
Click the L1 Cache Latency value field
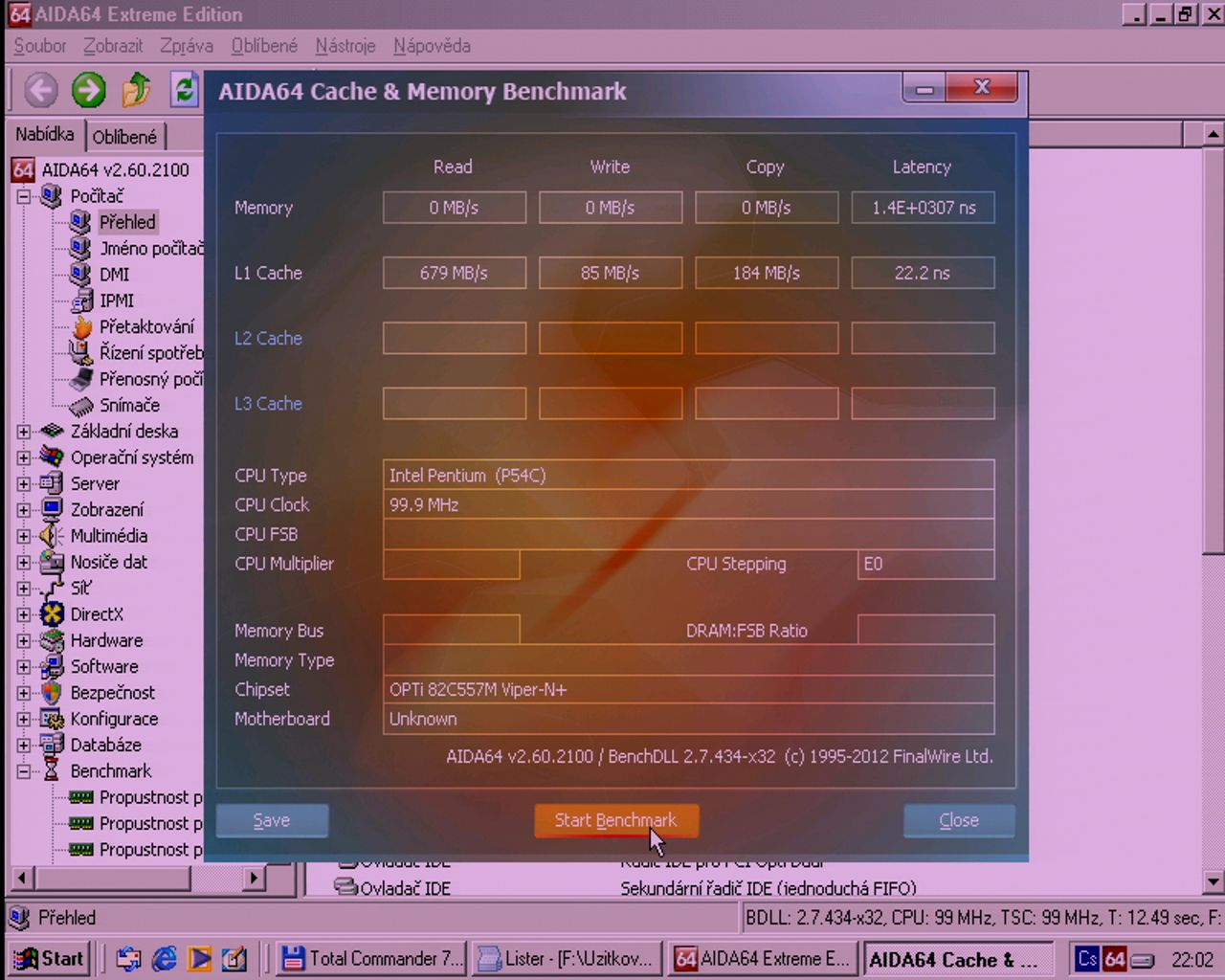point(923,273)
